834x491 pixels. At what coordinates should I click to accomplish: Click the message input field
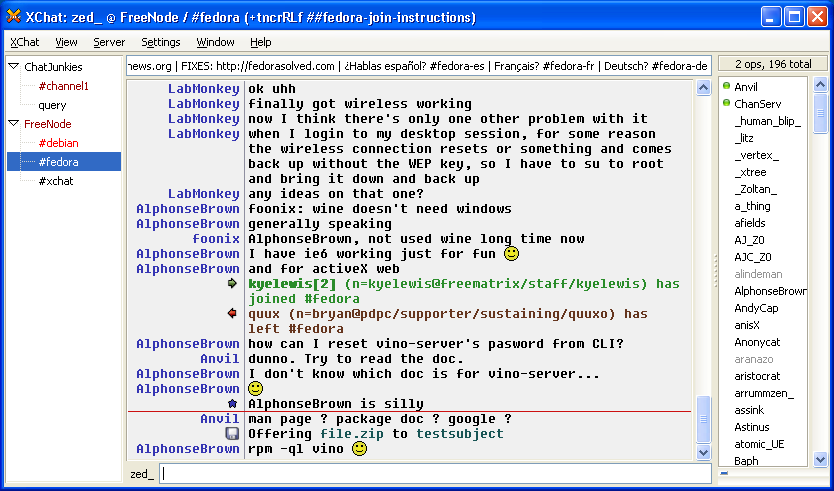pos(435,474)
